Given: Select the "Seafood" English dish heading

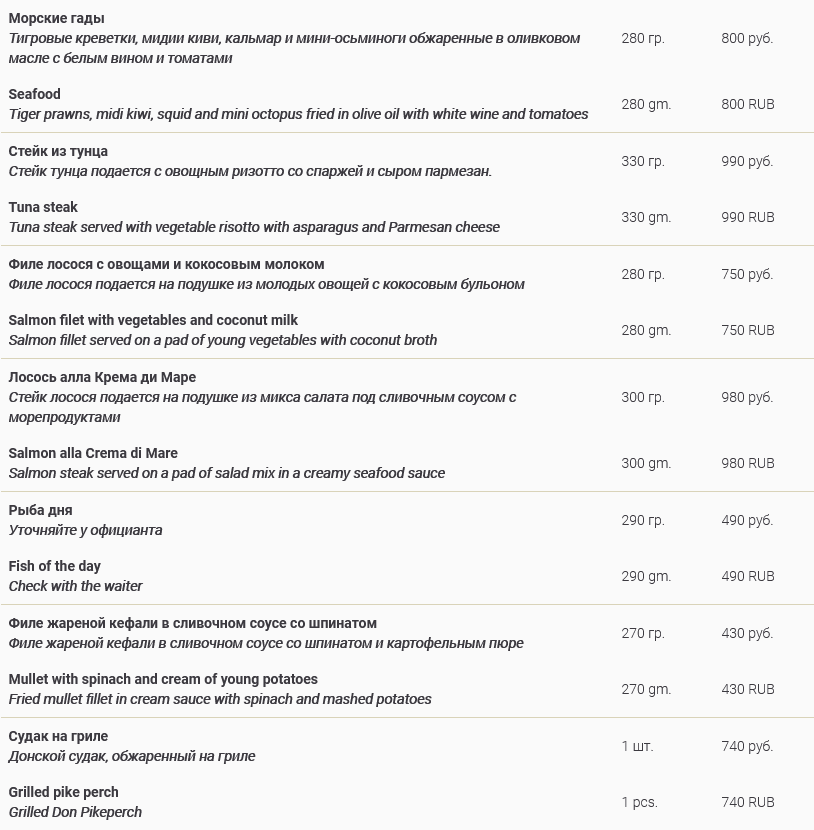Looking at the screenshot, I should pos(35,94).
